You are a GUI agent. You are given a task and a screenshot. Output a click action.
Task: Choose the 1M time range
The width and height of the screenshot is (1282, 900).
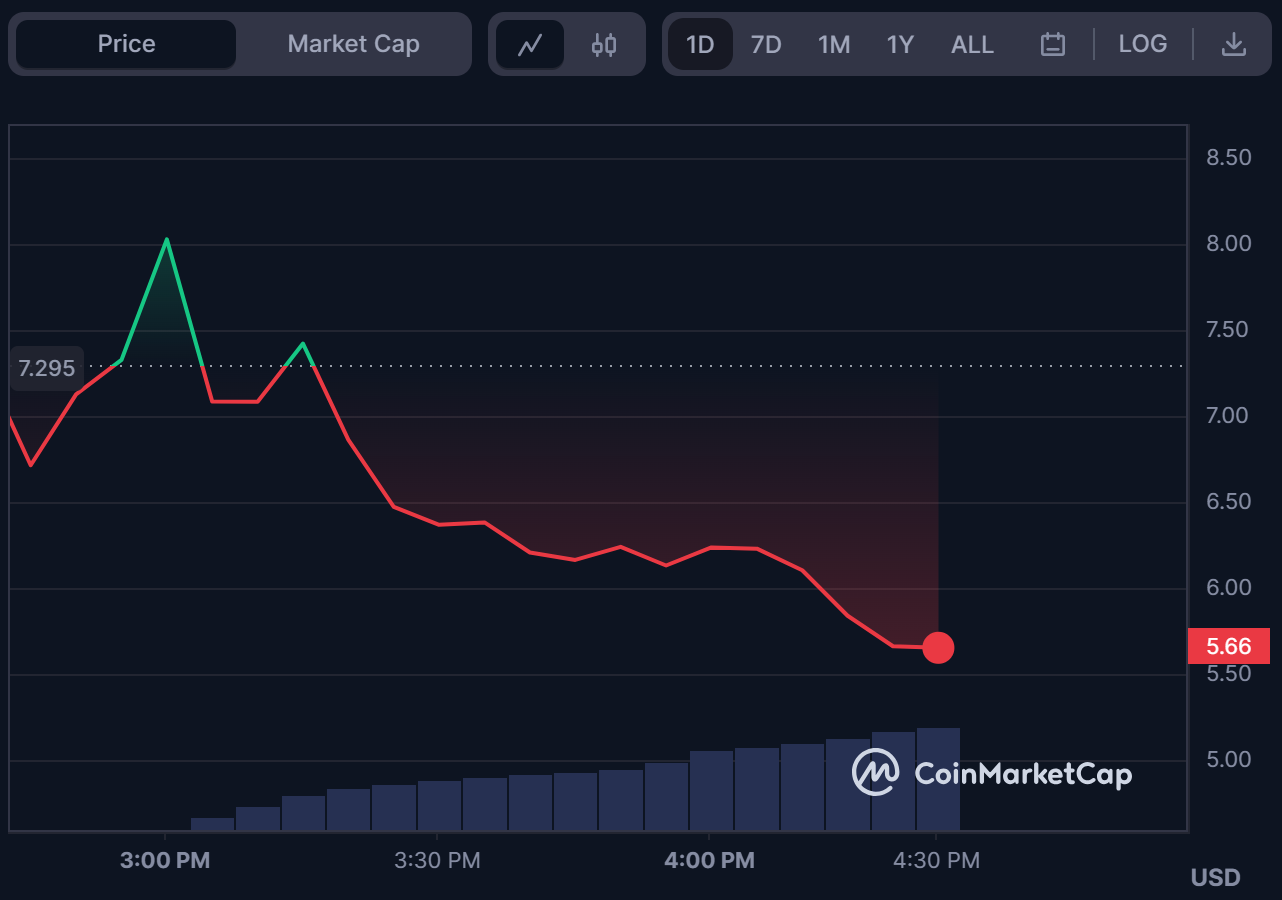pos(834,44)
